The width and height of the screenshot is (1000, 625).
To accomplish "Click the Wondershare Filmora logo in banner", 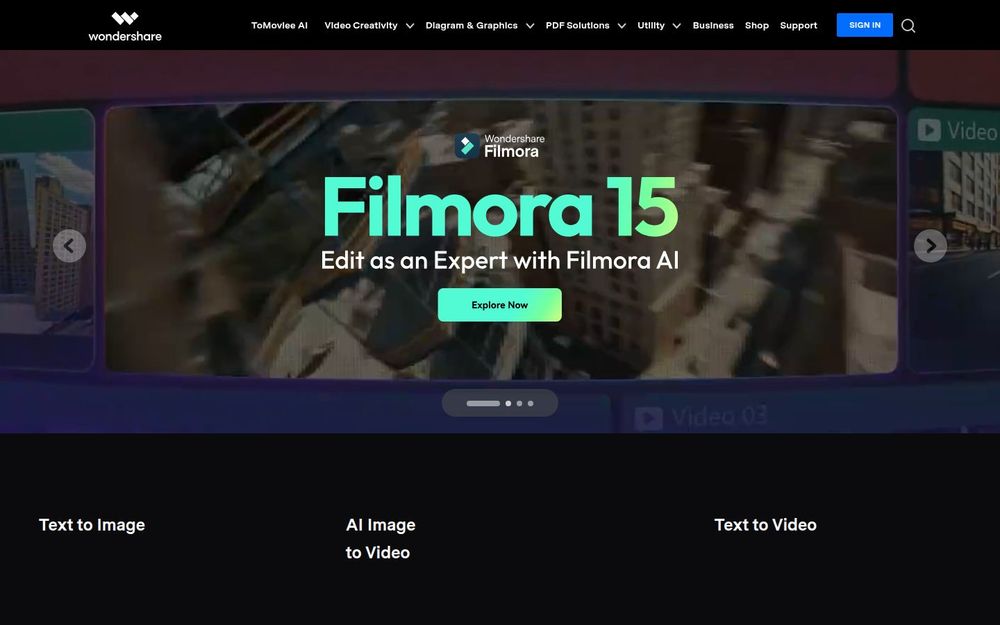I will [499, 145].
